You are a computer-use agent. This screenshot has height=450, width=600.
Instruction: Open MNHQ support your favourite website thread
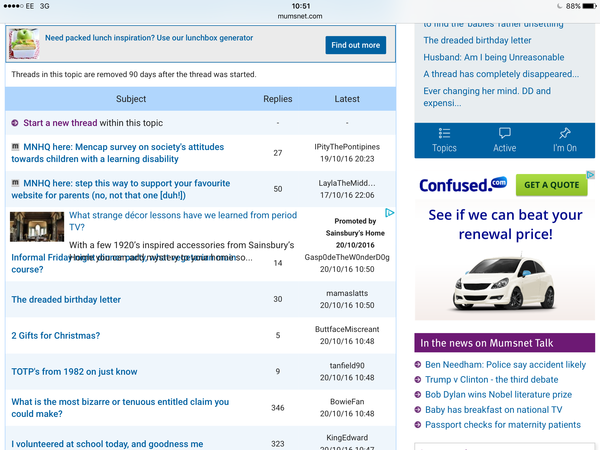(x=121, y=189)
